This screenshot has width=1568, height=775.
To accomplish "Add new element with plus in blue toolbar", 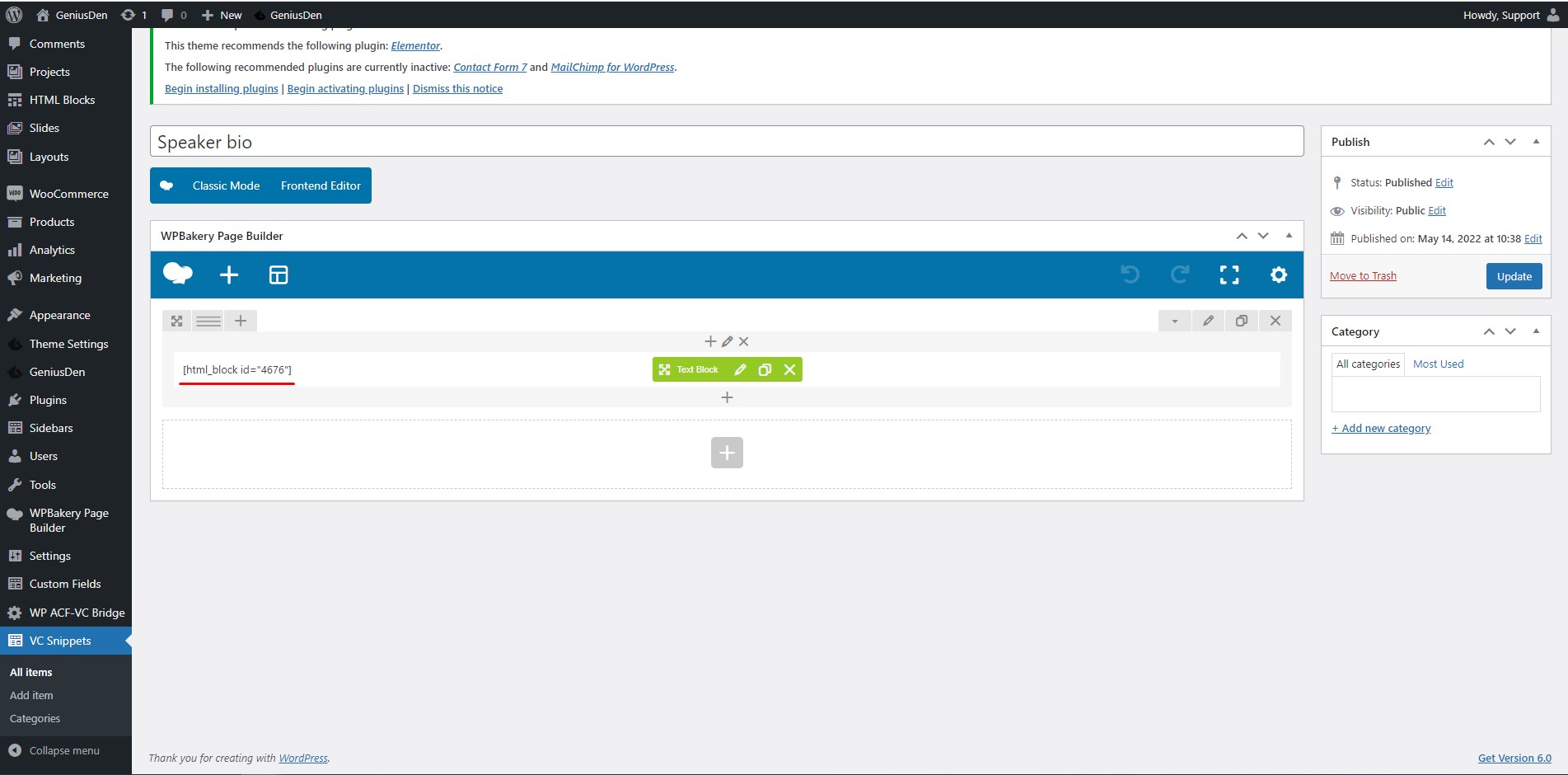I will point(229,275).
